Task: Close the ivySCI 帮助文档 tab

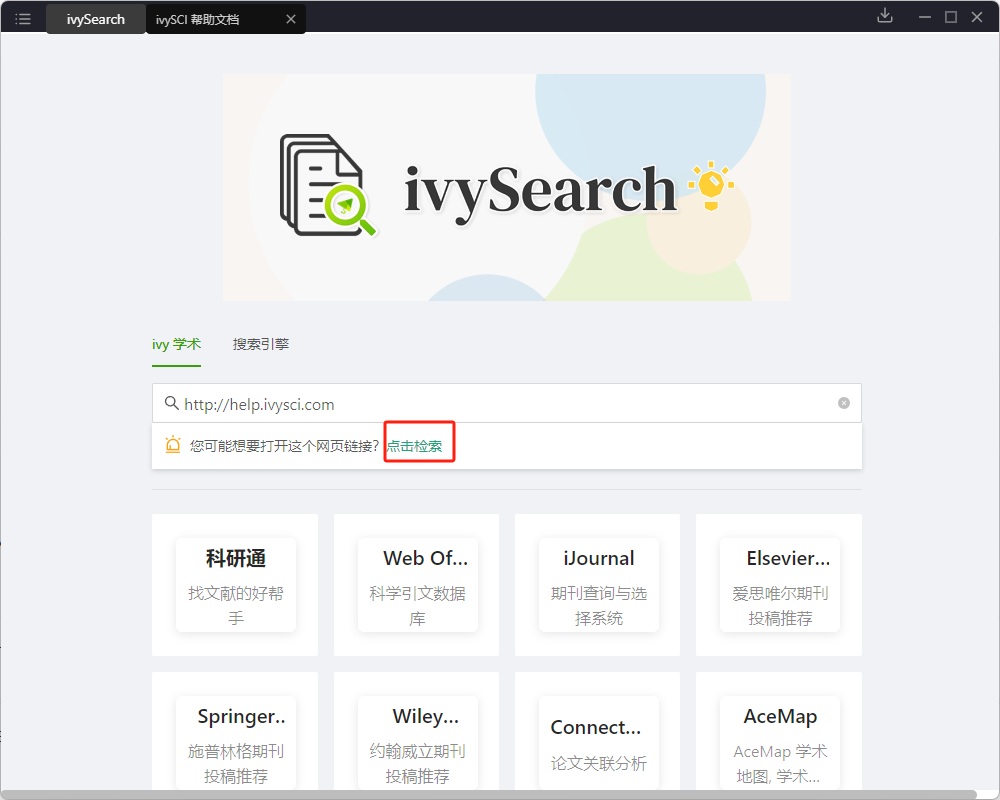Action: pos(291,19)
